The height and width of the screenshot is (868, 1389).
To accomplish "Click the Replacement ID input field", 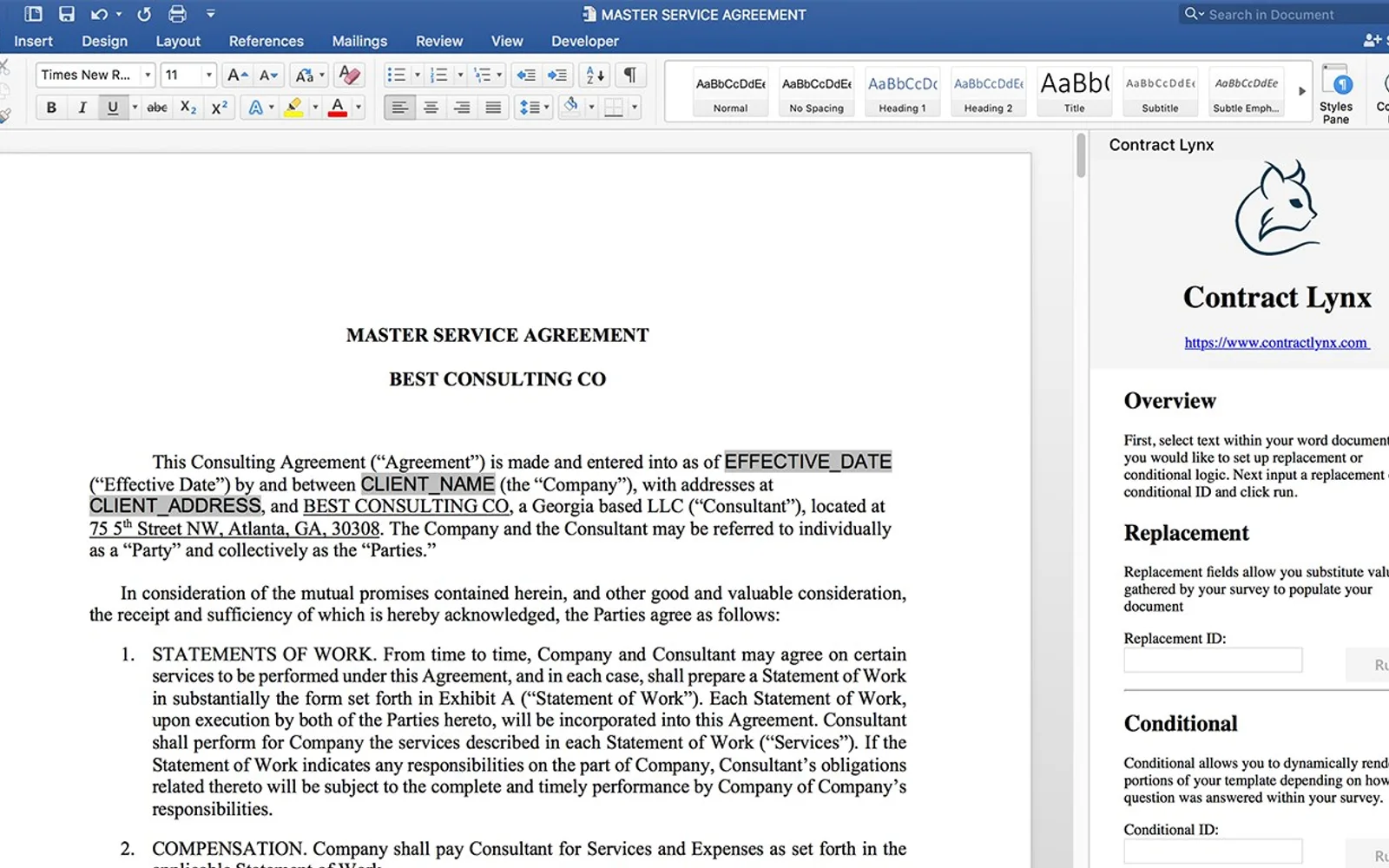I will pos(1213,661).
